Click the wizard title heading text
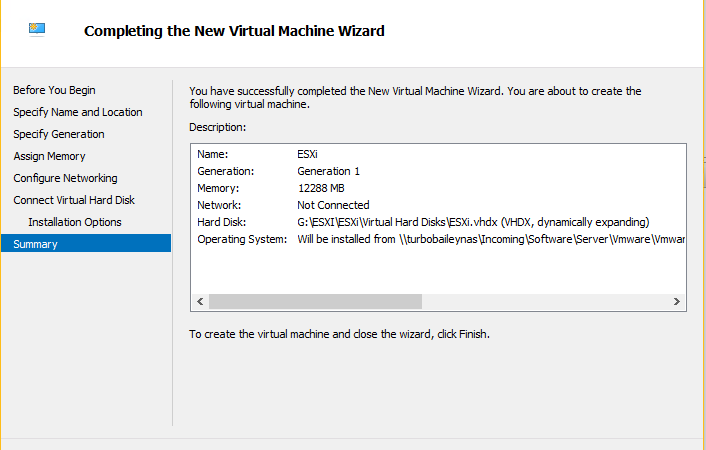Screen dimensions: 706x450 click(234, 31)
